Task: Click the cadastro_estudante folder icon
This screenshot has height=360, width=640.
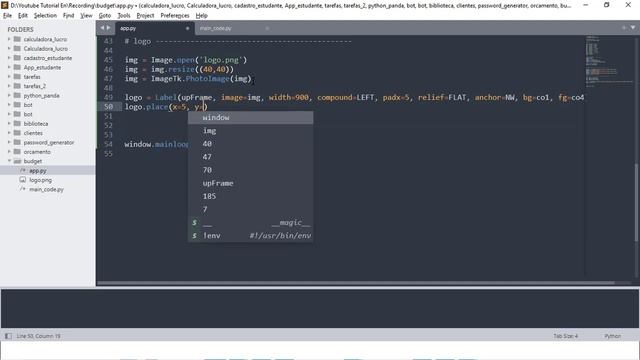Action: pyautogui.click(x=17, y=58)
